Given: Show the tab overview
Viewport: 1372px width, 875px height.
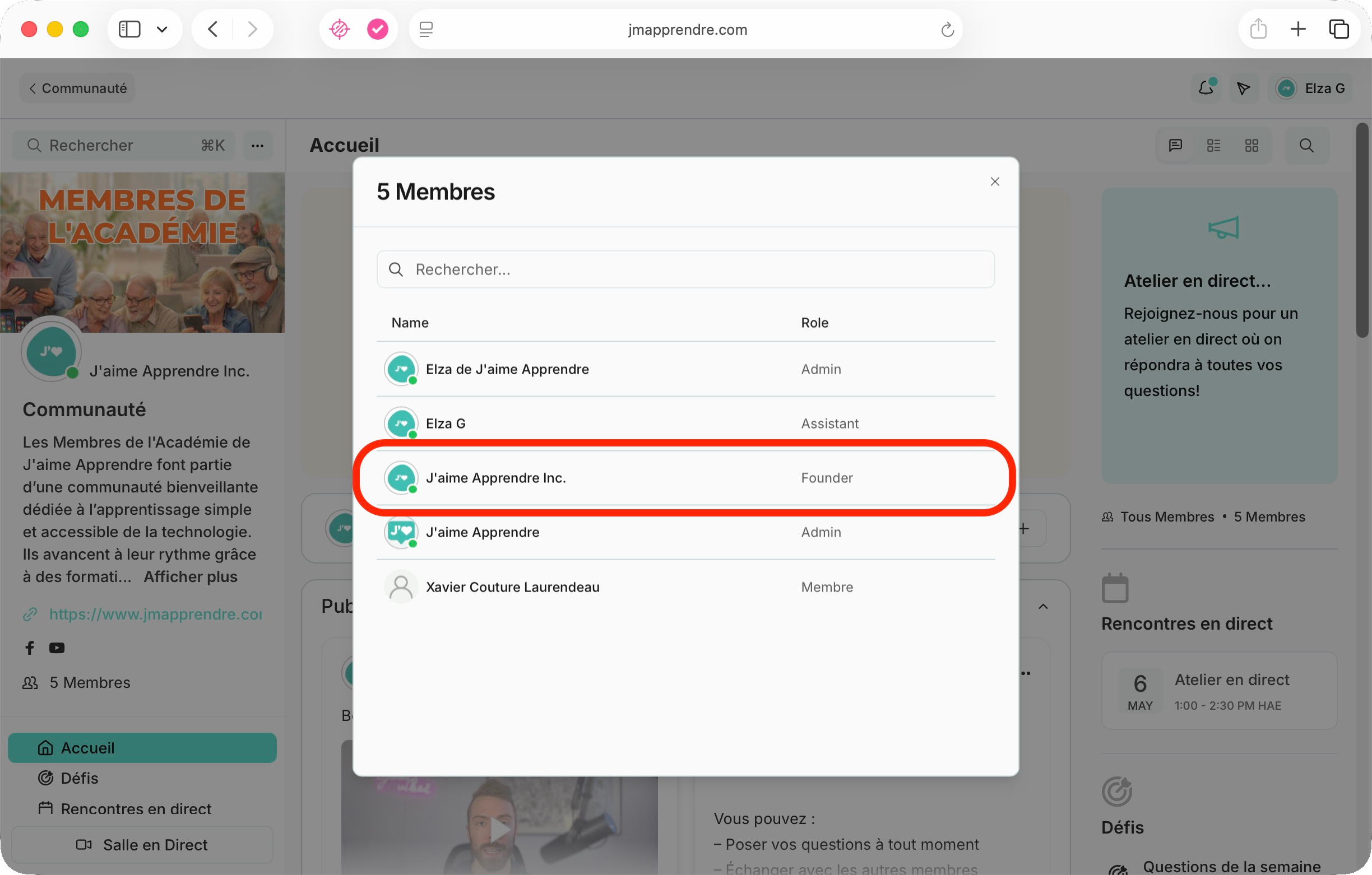Looking at the screenshot, I should (x=1338, y=29).
